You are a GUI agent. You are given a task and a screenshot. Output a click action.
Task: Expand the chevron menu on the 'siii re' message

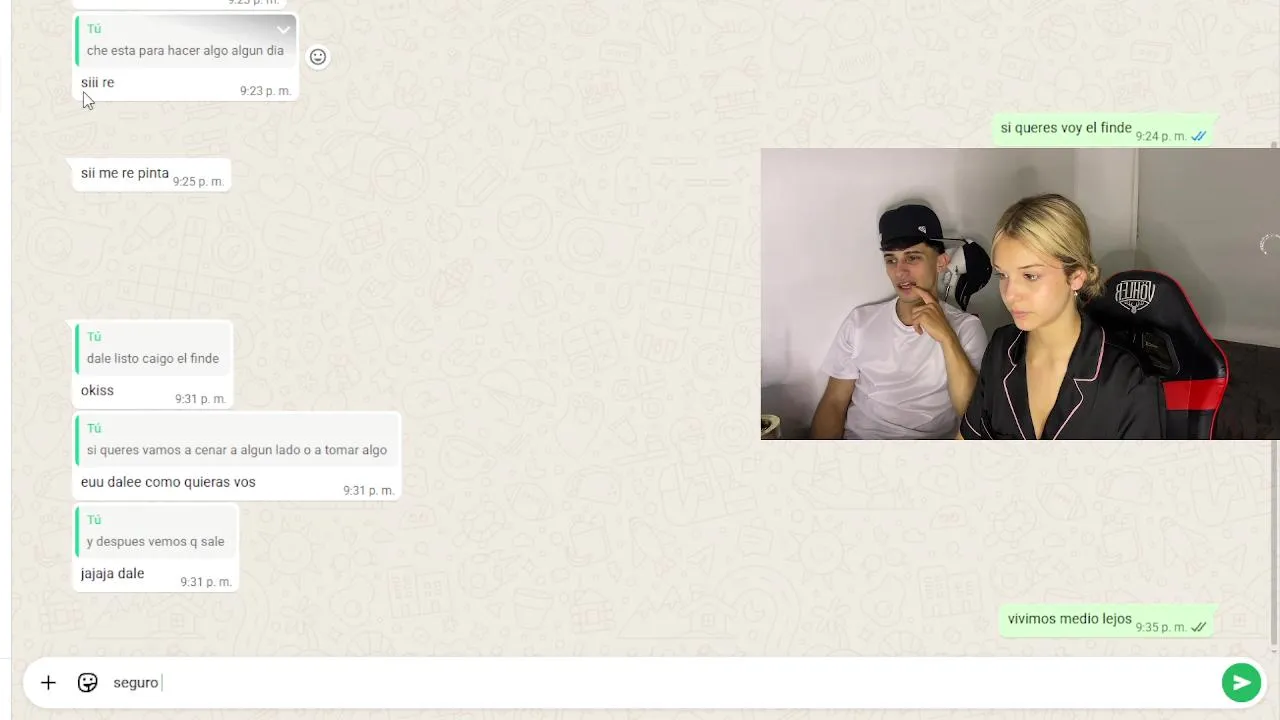click(x=283, y=30)
